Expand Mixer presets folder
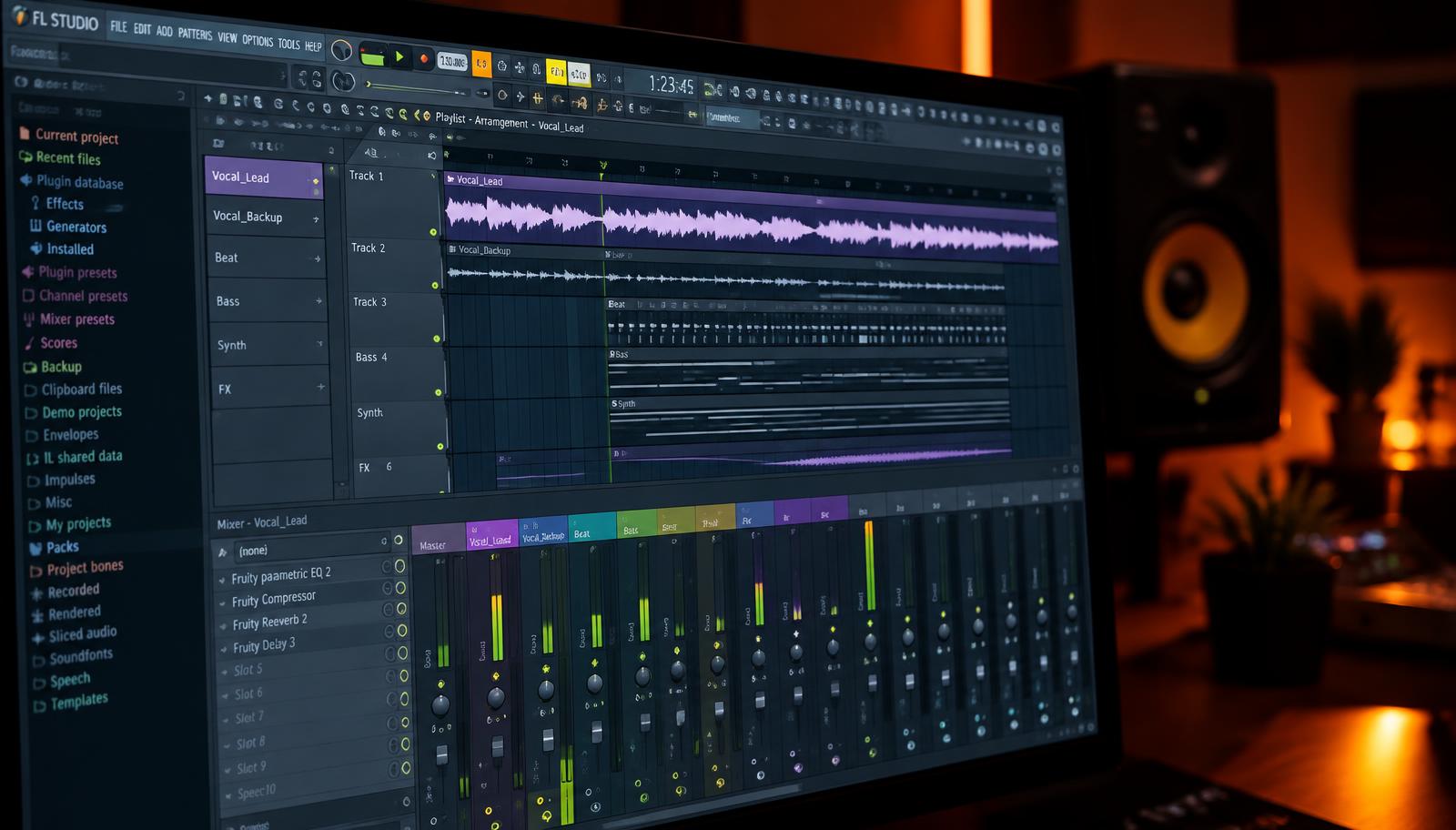The width and height of the screenshot is (1456, 830). point(69,319)
